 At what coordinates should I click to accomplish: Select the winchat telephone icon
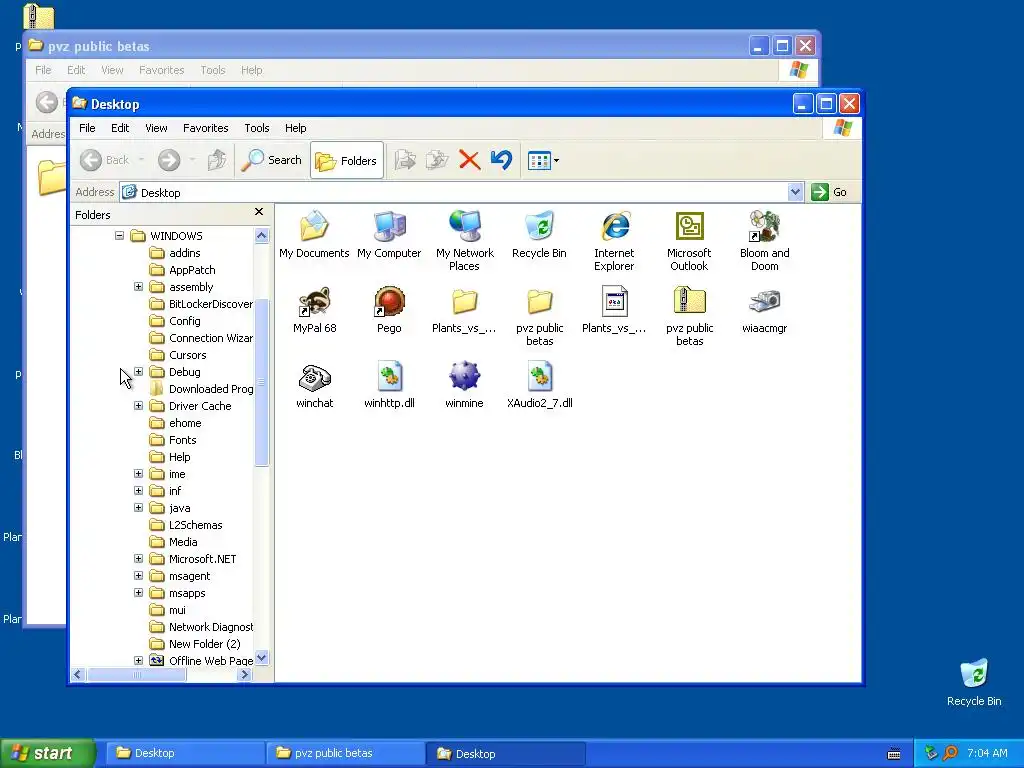click(x=315, y=377)
